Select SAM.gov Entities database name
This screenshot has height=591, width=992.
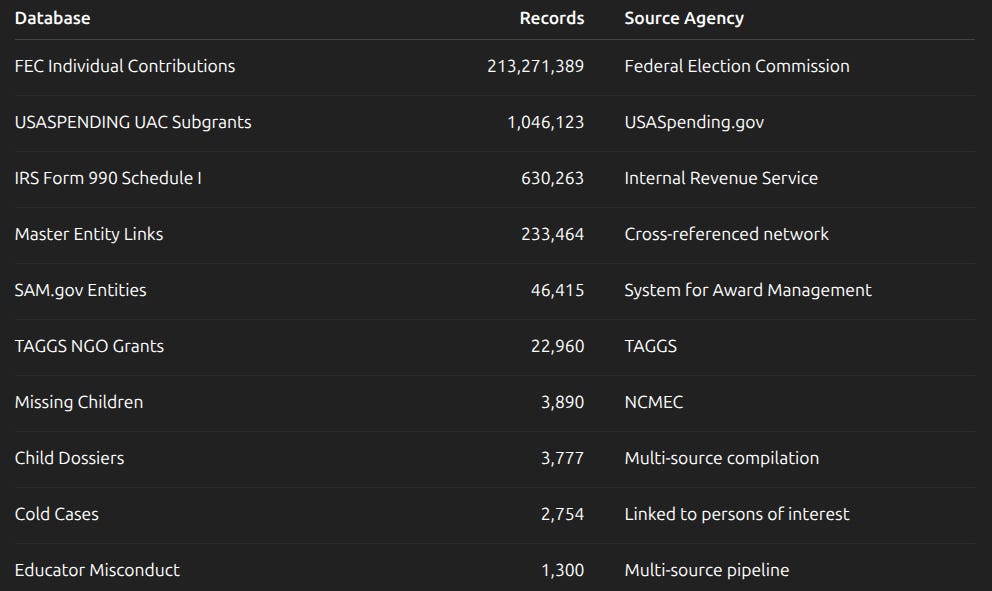(x=80, y=290)
